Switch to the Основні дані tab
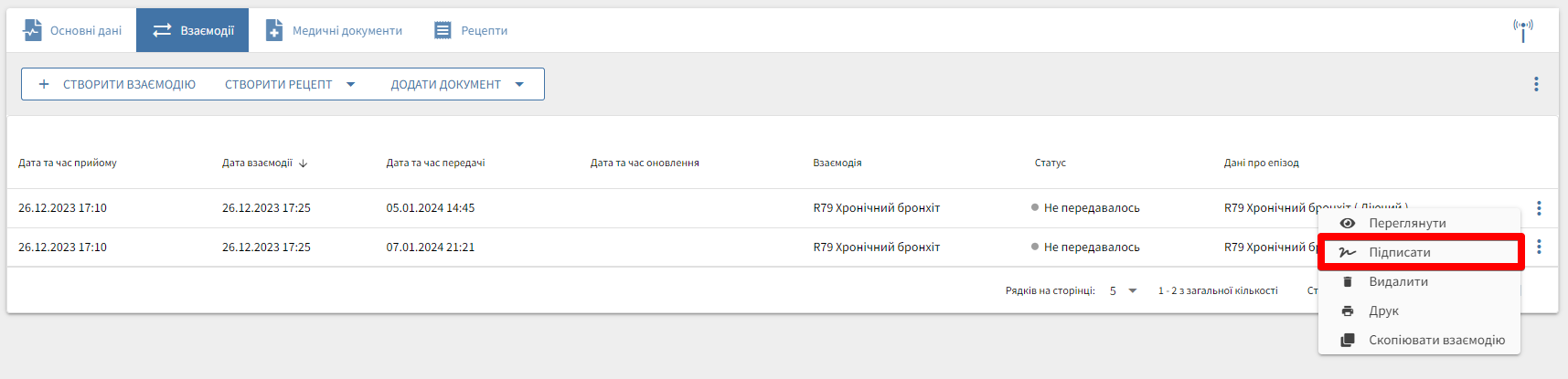Viewport: 1568px width, 379px height. 72,30
